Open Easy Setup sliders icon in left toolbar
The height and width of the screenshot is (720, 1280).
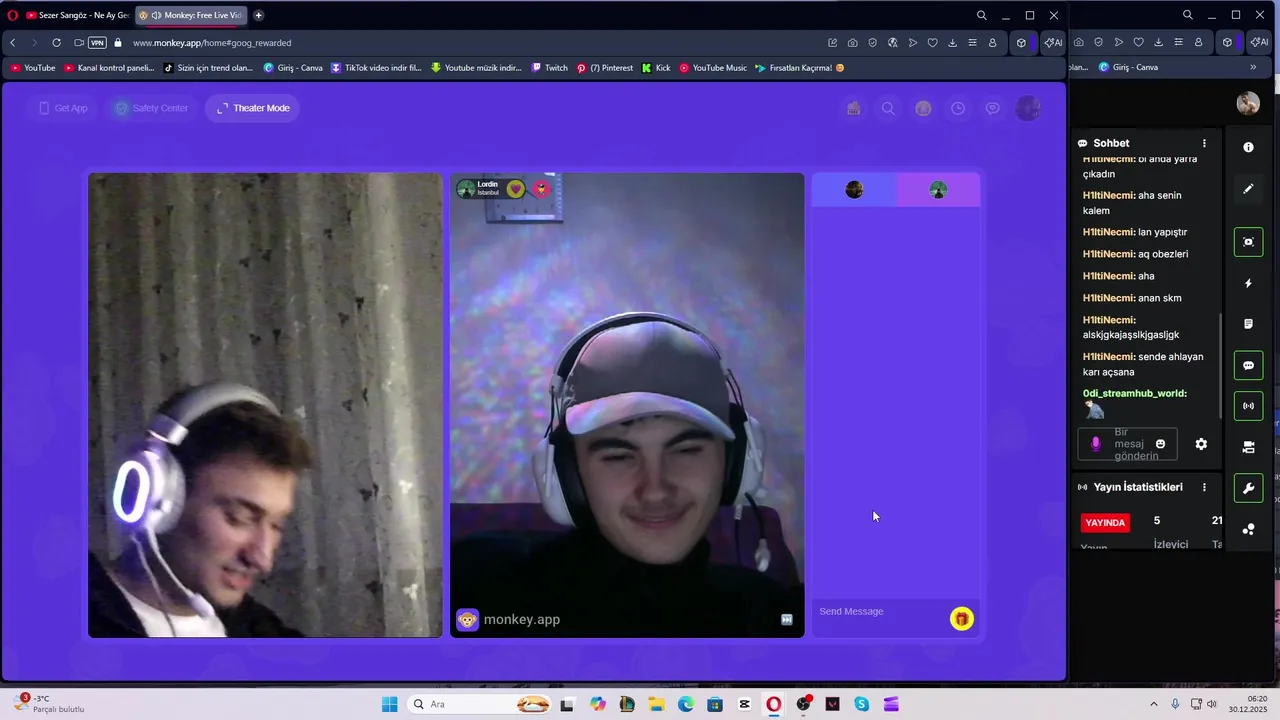tap(972, 43)
